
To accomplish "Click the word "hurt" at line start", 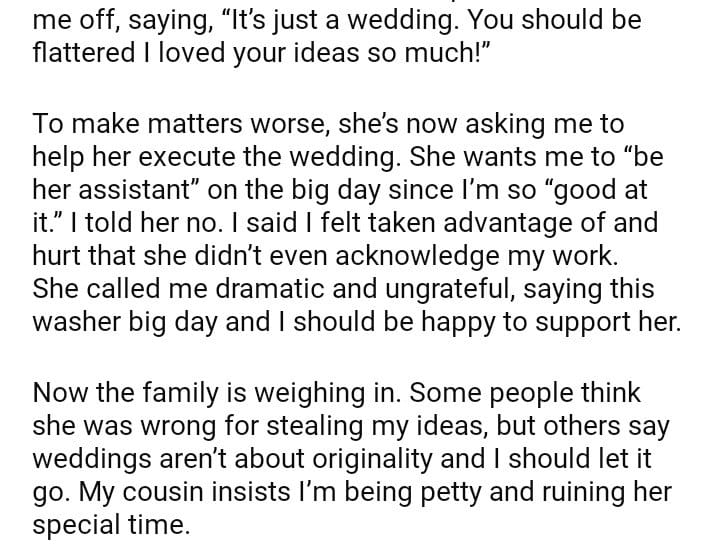I will point(57,254).
